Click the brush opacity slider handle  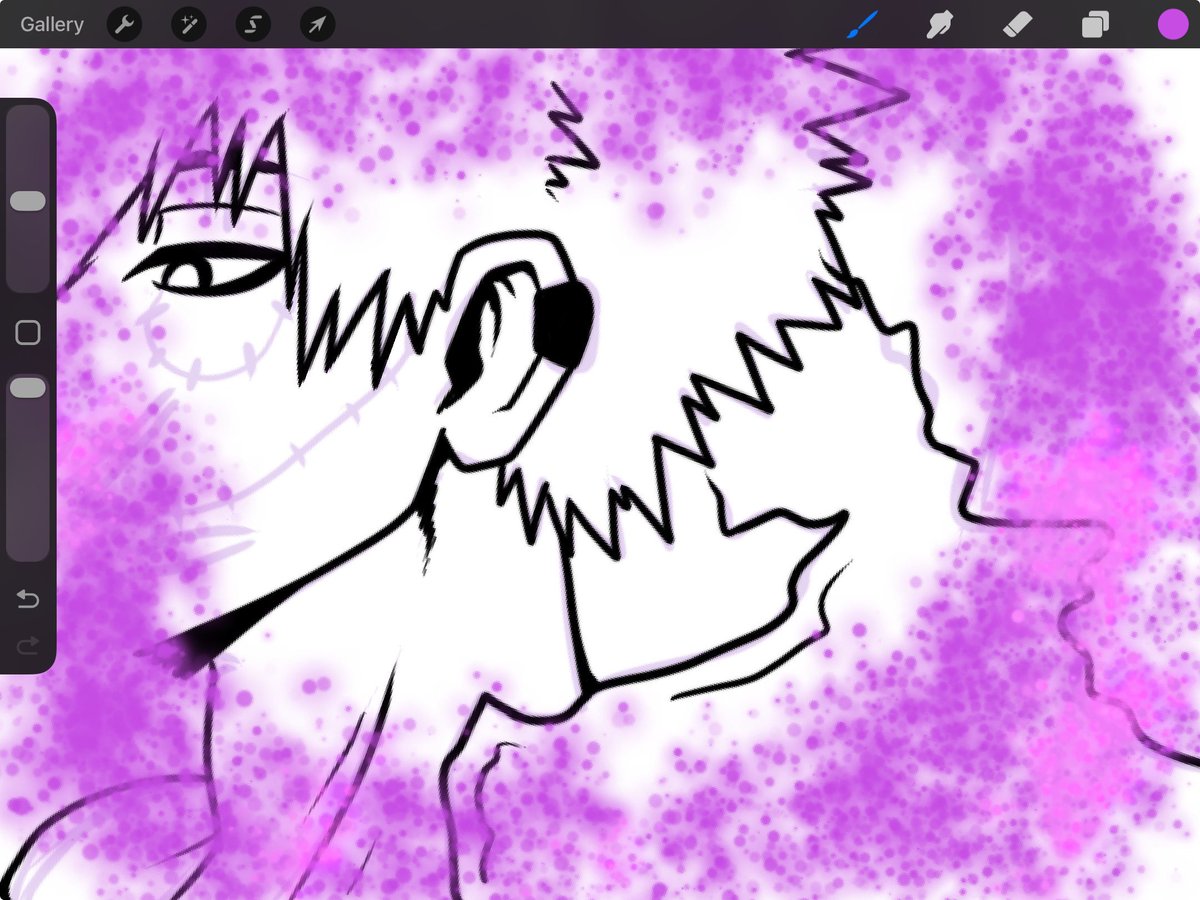[x=28, y=387]
